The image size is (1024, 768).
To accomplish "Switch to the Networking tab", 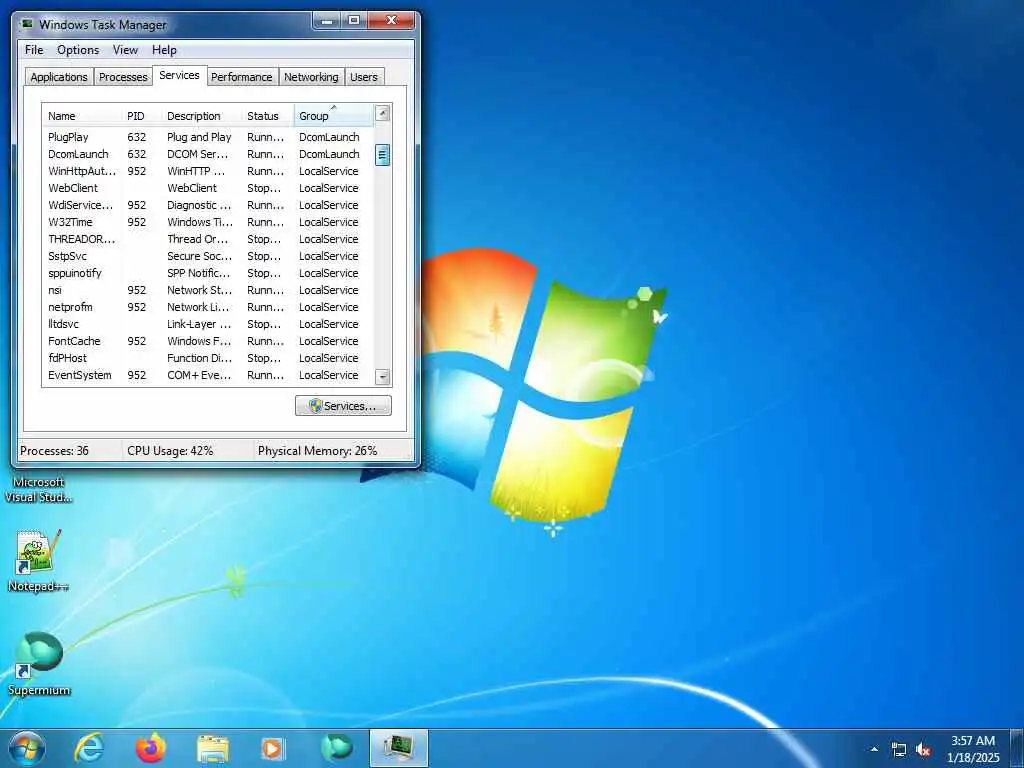I will [311, 77].
